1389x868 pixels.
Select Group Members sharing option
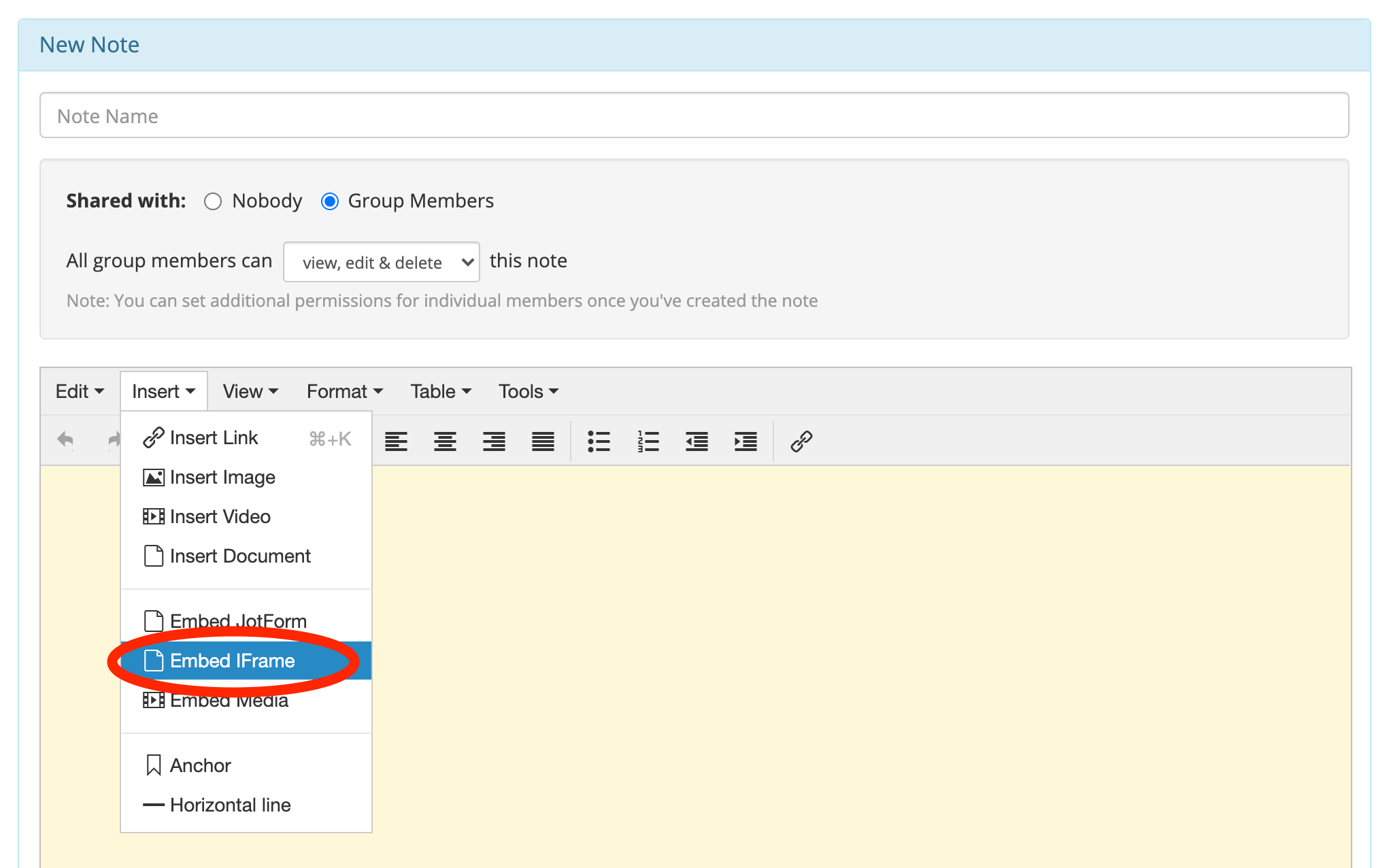coord(330,201)
